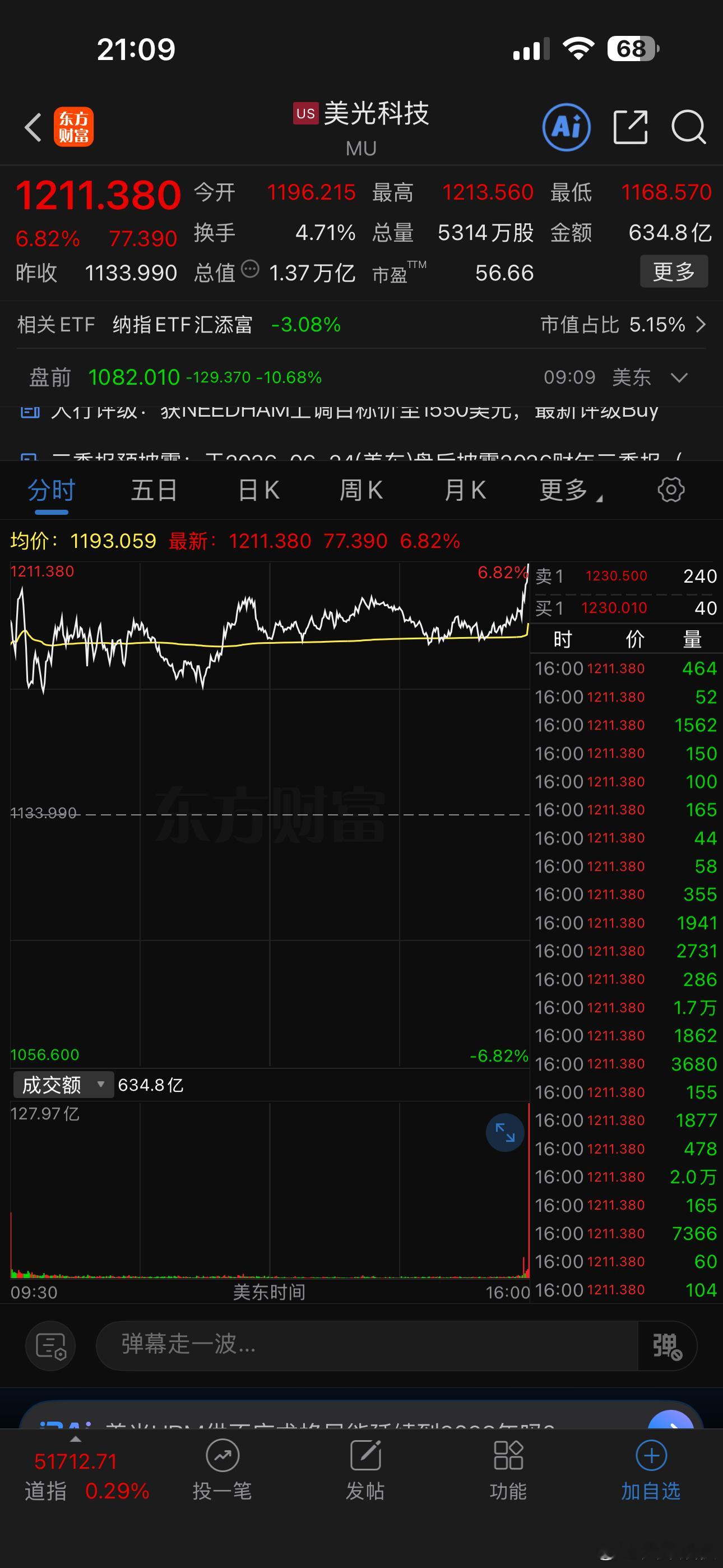Tap the 换手 4.71% value
The height and width of the screenshot is (1568, 723).
coord(326,233)
